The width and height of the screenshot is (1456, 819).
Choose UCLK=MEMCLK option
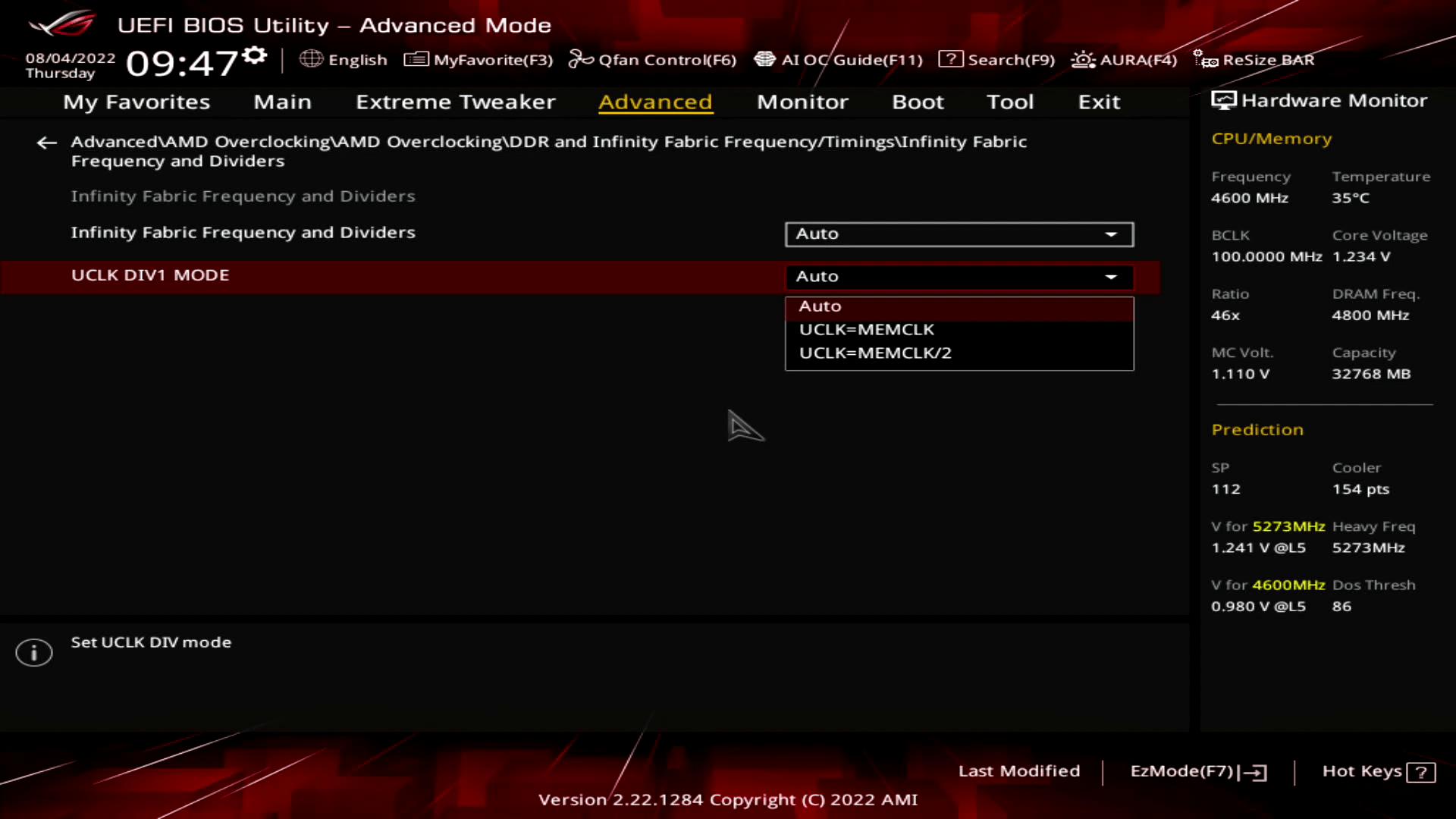(x=959, y=330)
